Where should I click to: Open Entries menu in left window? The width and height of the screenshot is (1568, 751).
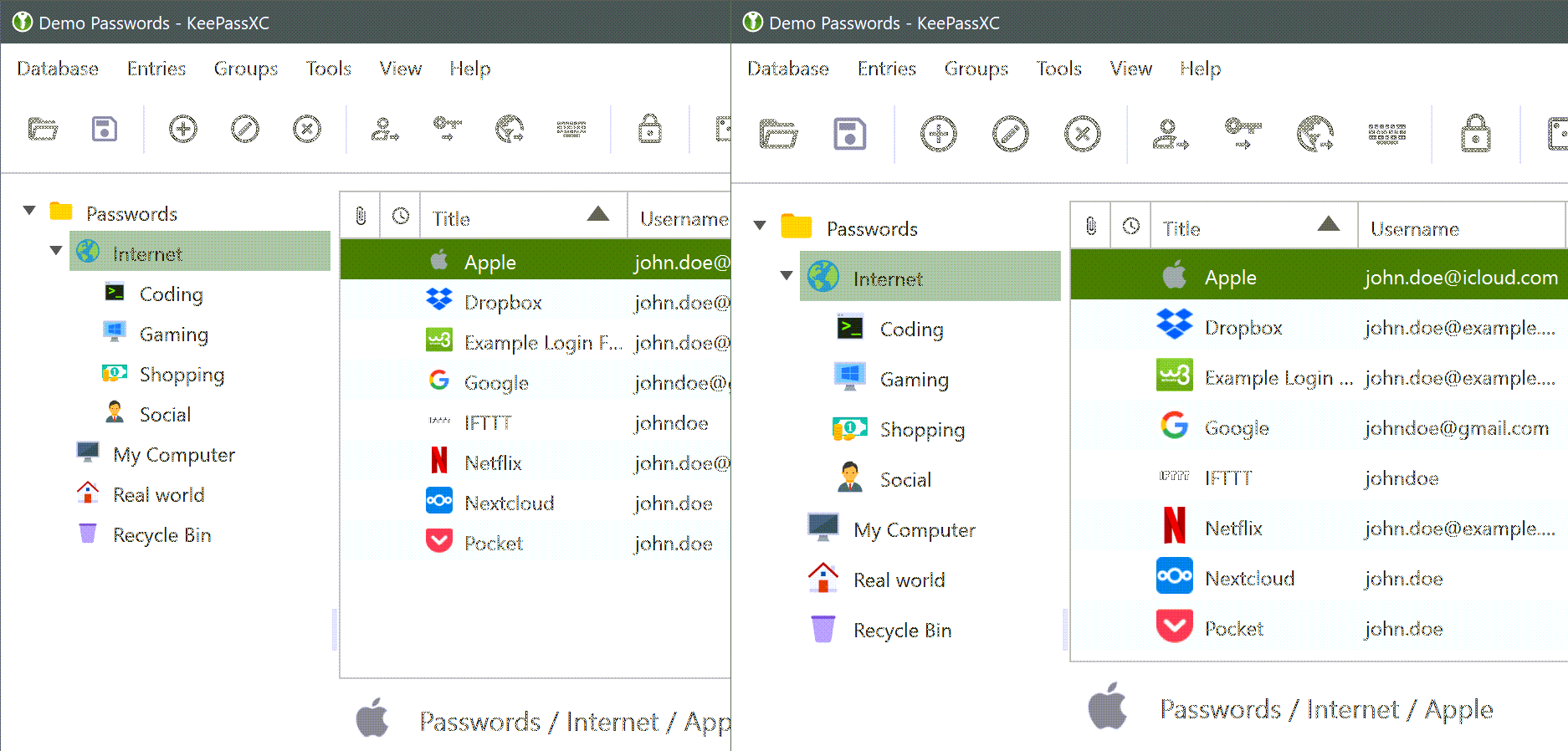tap(156, 69)
